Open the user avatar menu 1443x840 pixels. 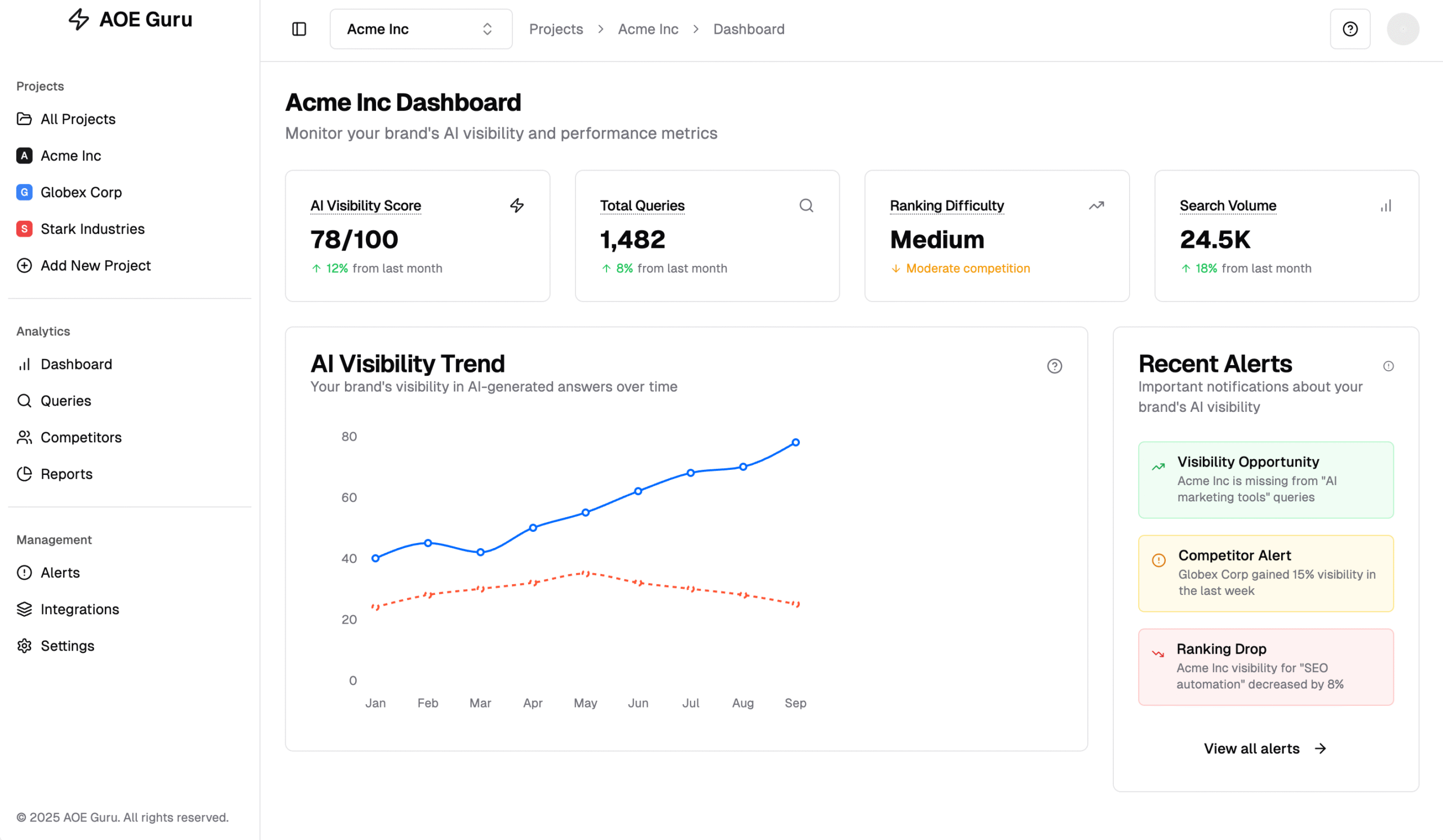pyautogui.click(x=1402, y=29)
